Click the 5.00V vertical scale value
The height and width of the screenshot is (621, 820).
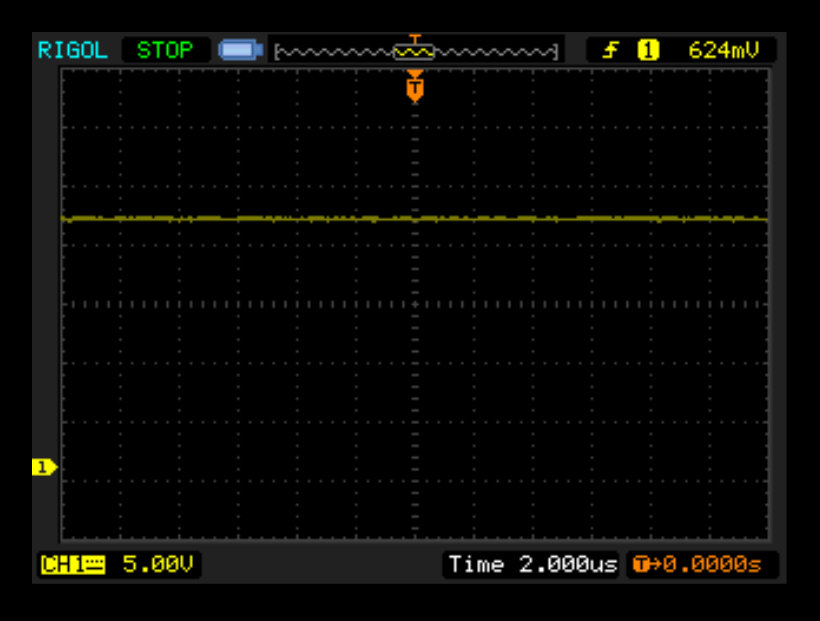tap(158, 564)
